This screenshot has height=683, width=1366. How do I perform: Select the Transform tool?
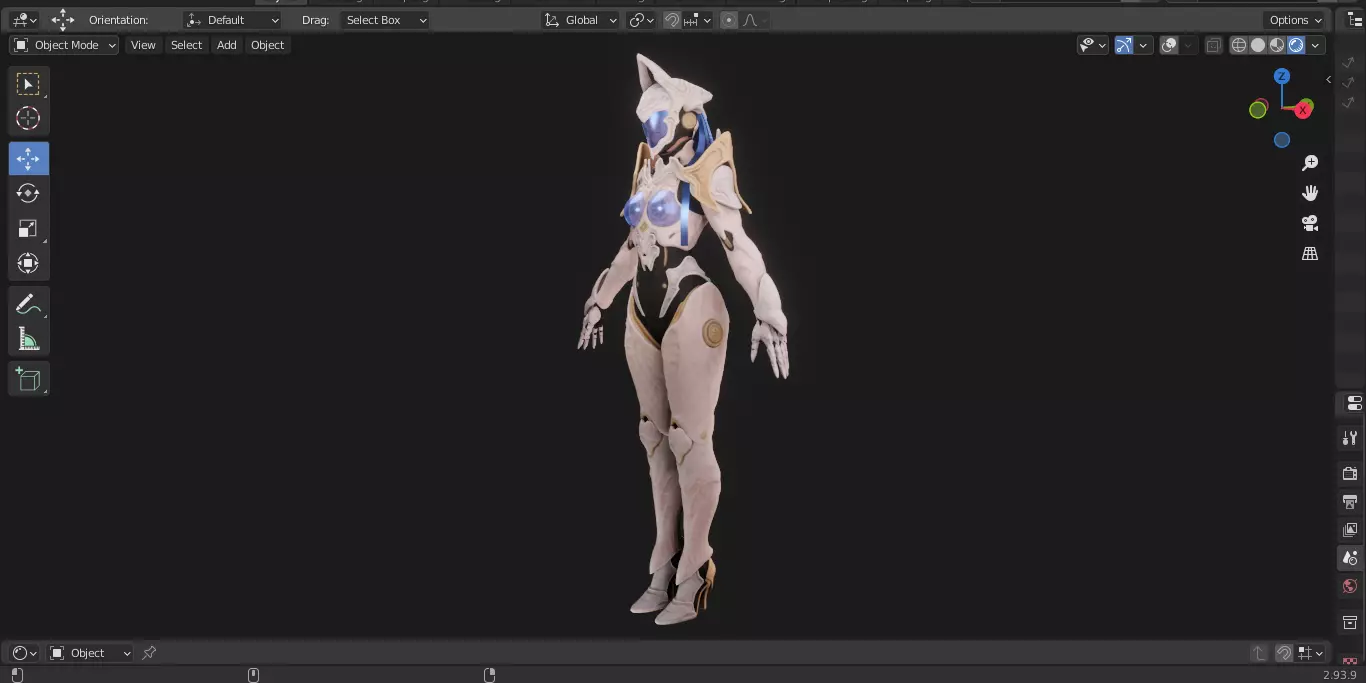pos(28,264)
